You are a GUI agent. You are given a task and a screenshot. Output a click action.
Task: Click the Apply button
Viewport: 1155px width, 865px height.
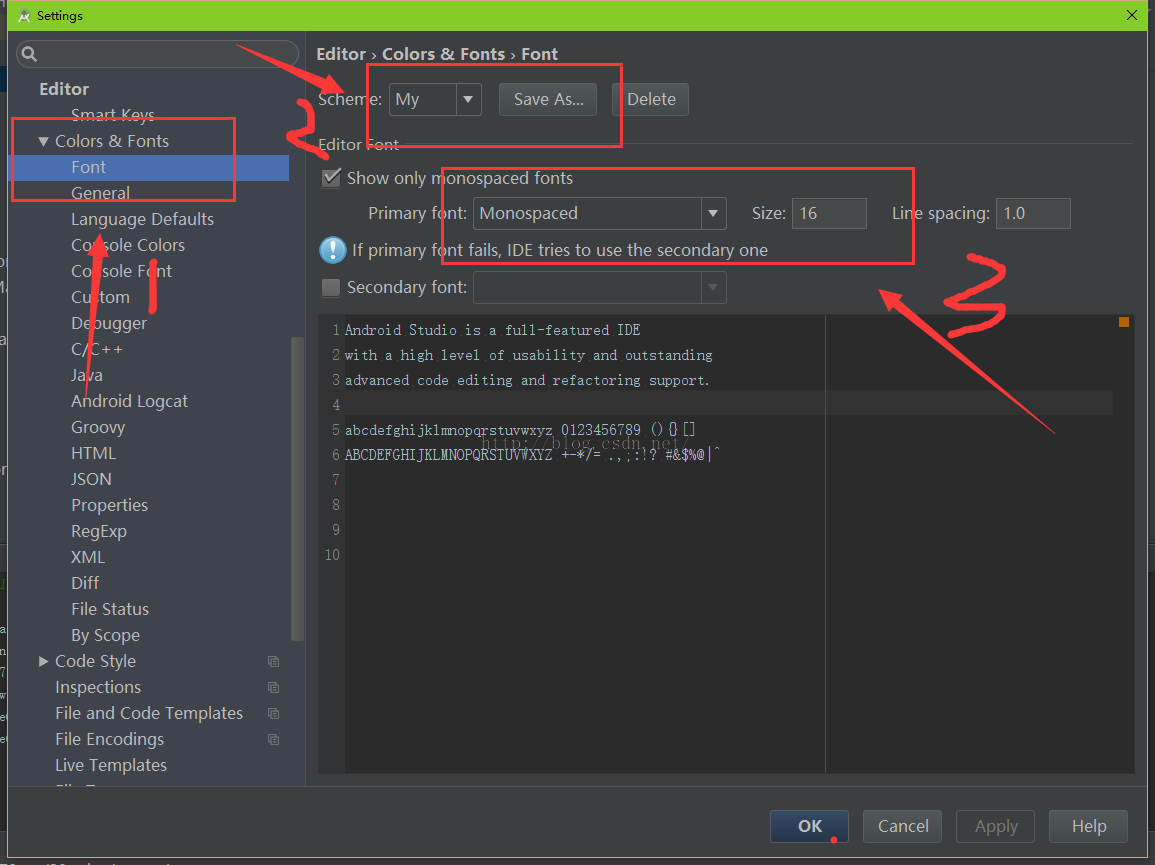[x=995, y=826]
